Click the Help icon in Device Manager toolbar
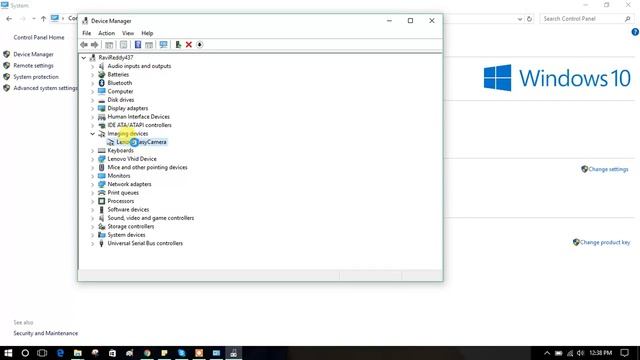 point(138,44)
